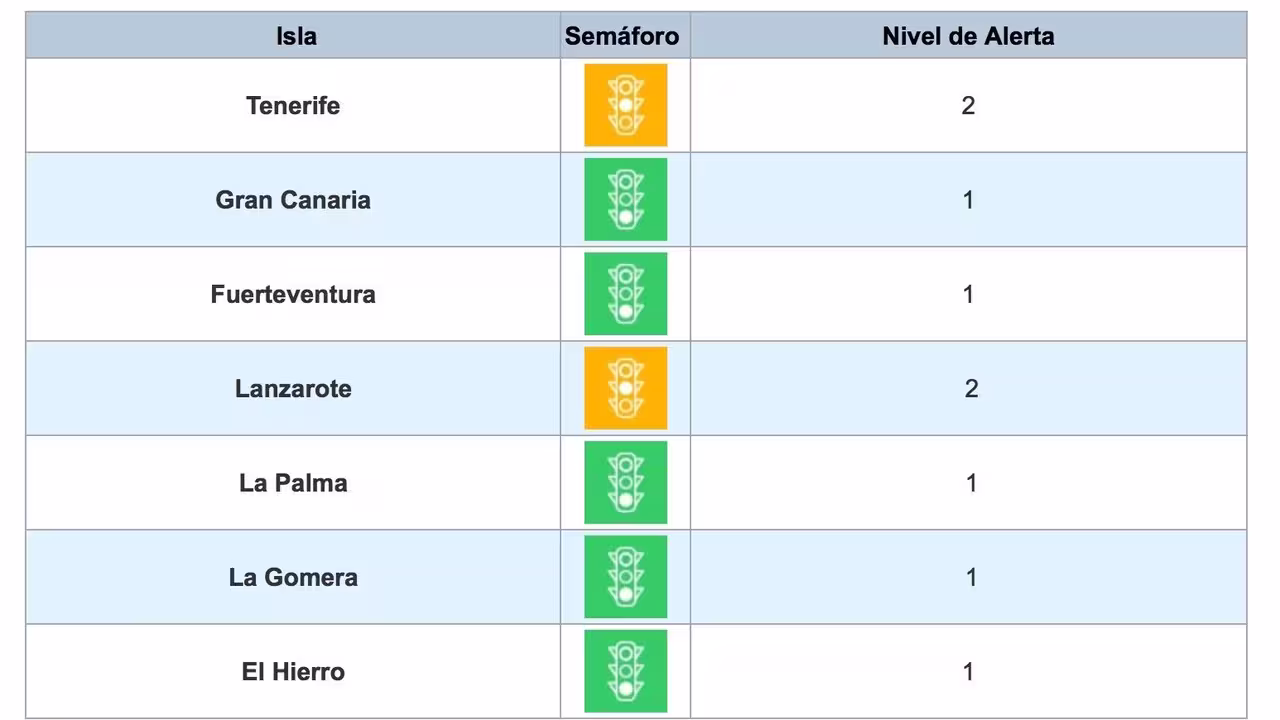This screenshot has height=720, width=1280.
Task: Click the Semáforo column header
Action: click(622, 36)
